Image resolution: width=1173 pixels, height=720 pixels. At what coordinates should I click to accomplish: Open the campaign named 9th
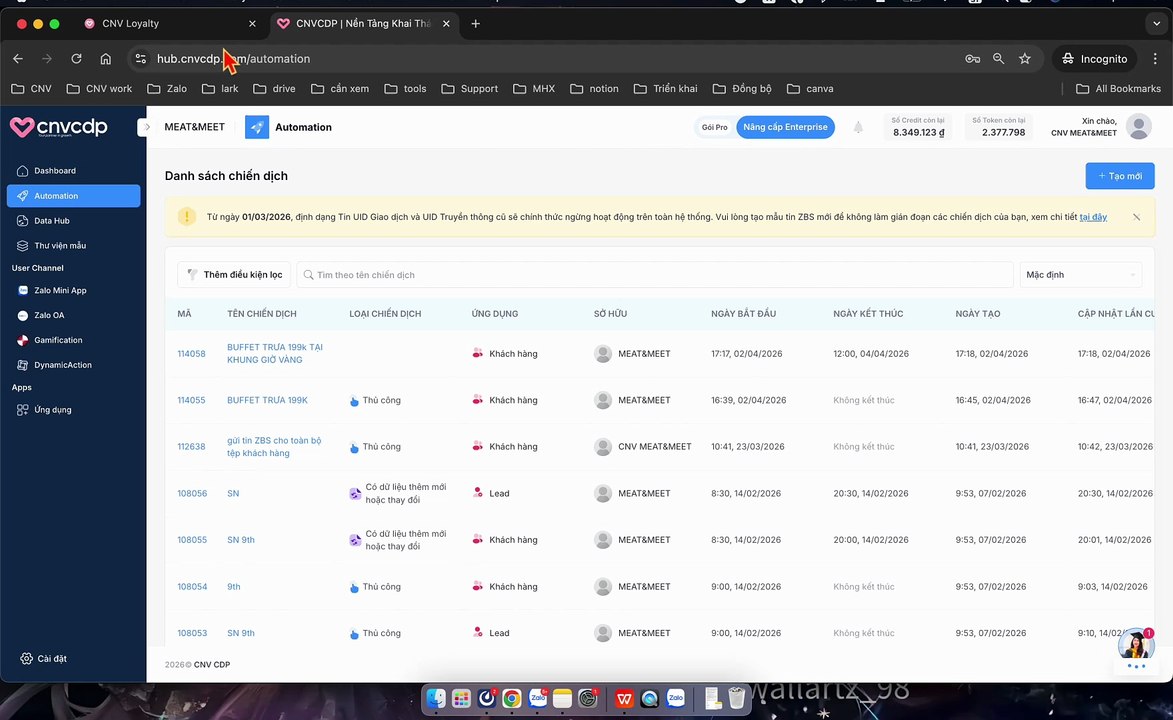(233, 587)
